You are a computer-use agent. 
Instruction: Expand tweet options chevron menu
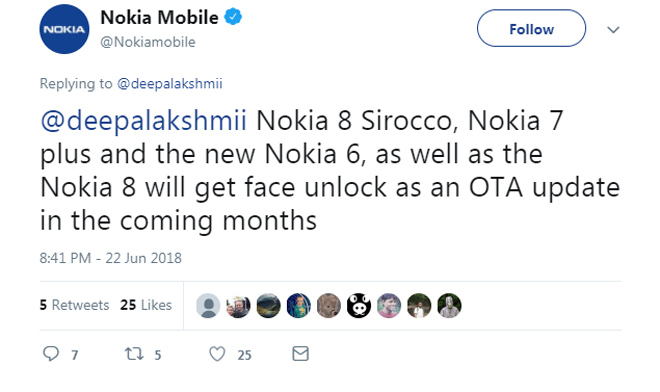pyautogui.click(x=613, y=29)
